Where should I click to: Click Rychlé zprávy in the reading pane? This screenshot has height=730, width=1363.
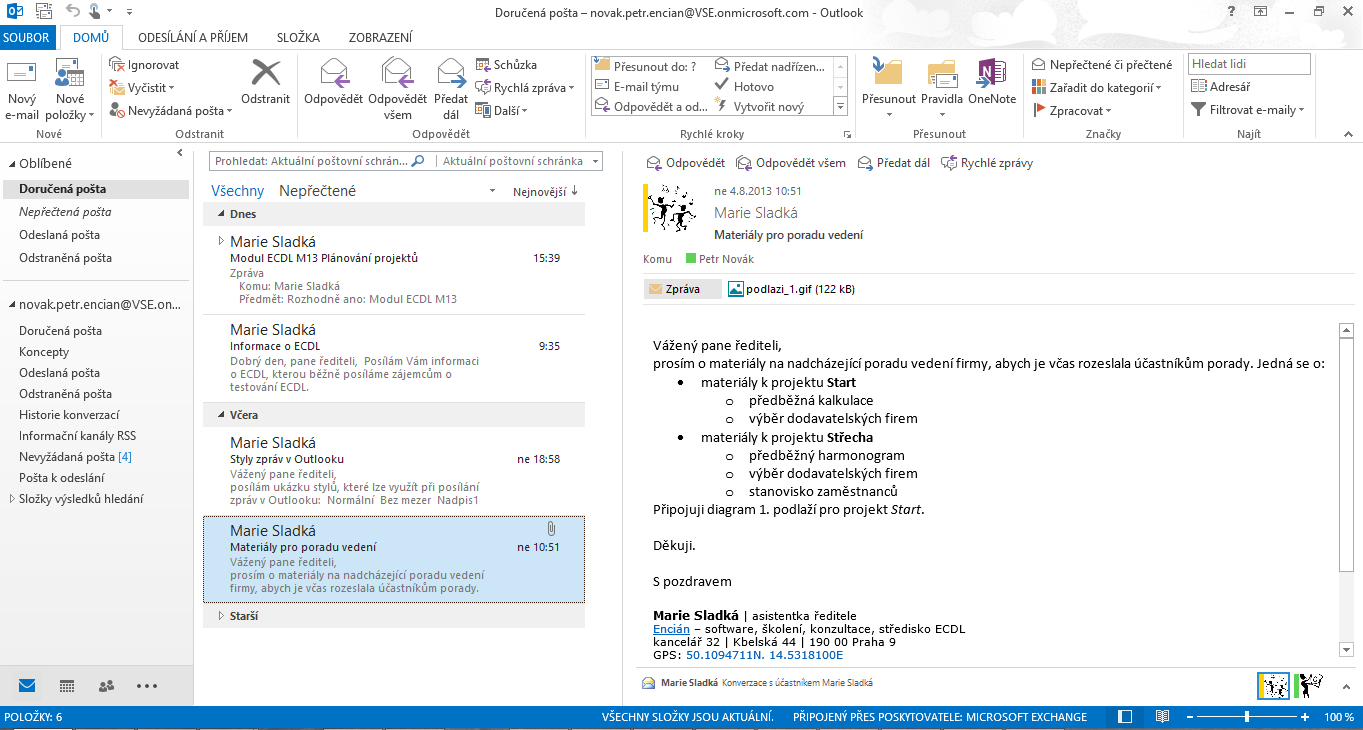coord(987,163)
